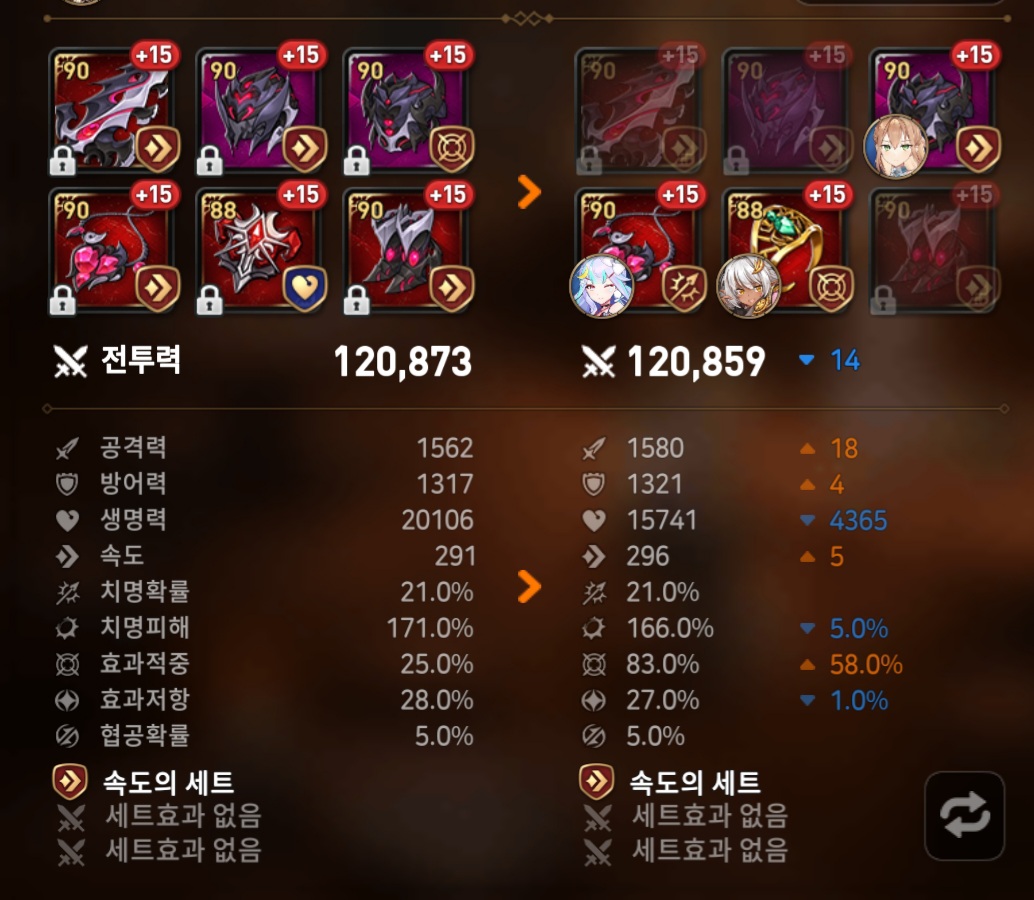Image resolution: width=1034 pixels, height=900 pixels.
Task: Click the swap equipment sets button
Action: (964, 816)
